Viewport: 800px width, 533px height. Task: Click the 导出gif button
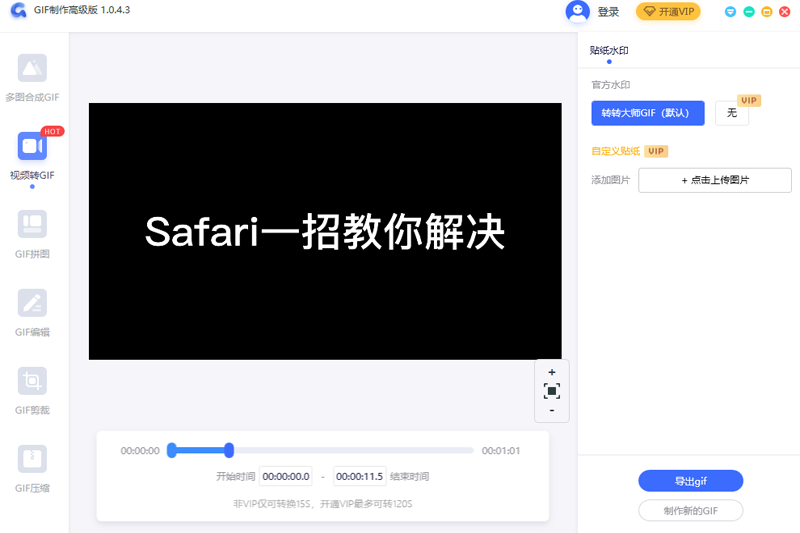pos(690,481)
